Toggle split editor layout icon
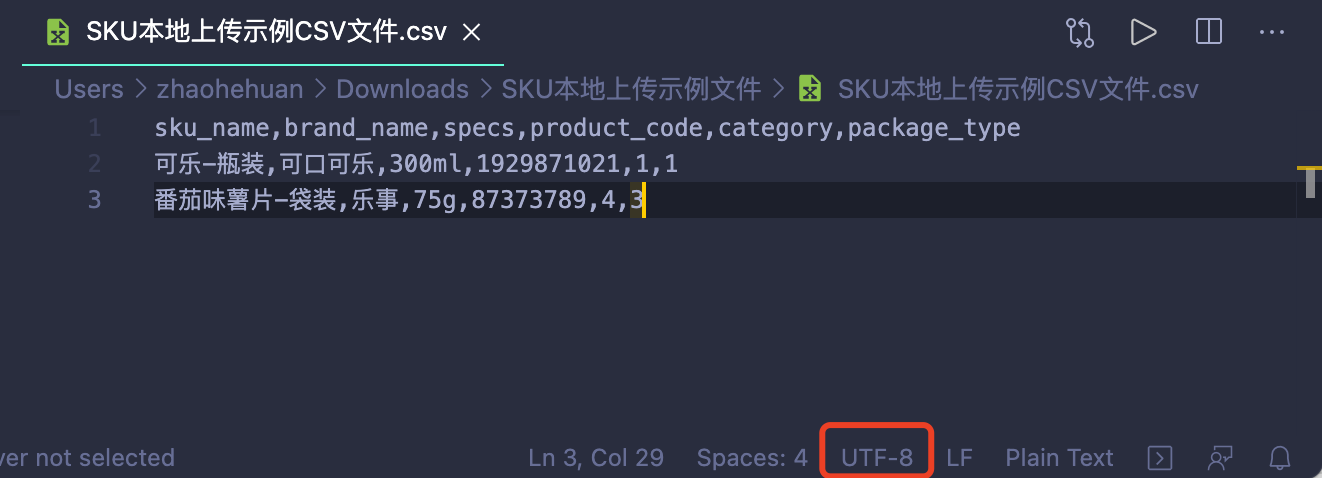 click(x=1209, y=32)
